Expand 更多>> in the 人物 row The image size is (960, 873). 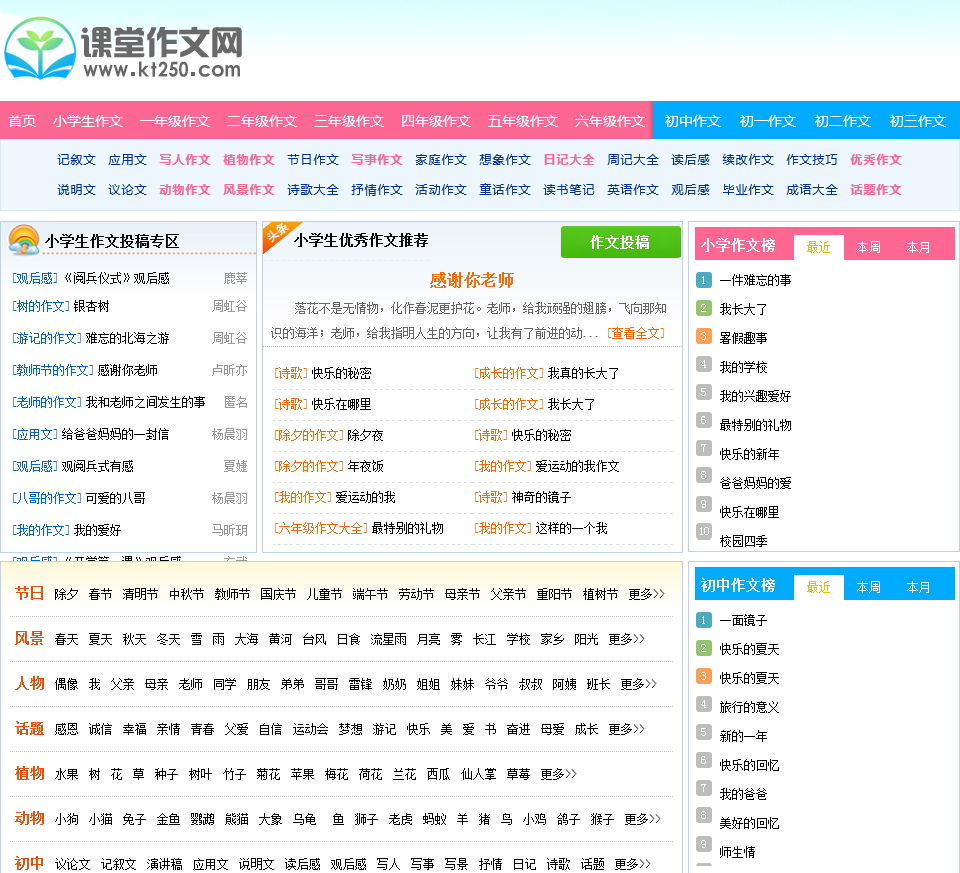pyautogui.click(x=639, y=684)
